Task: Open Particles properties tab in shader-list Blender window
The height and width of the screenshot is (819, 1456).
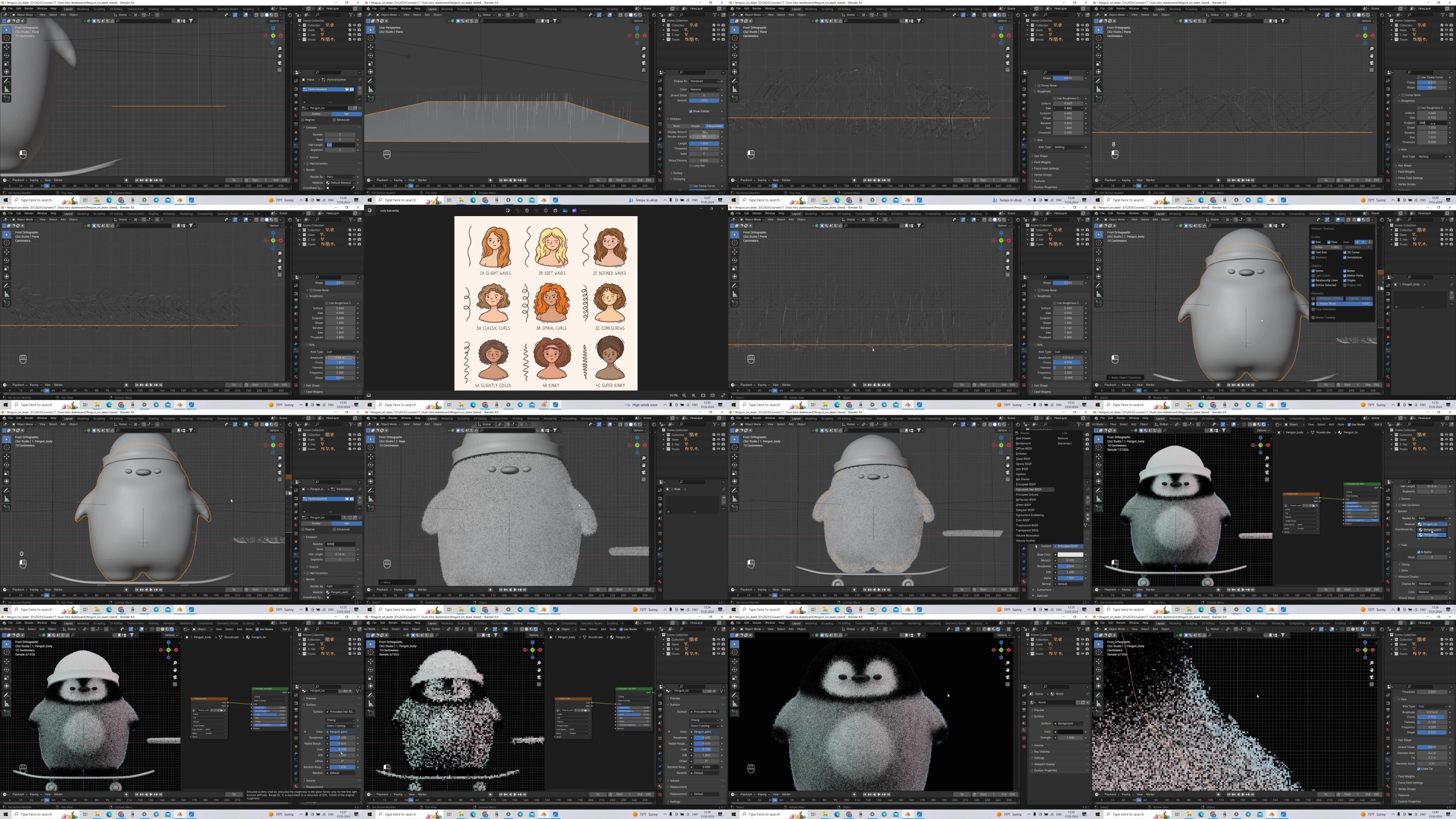Action: (x=1024, y=555)
